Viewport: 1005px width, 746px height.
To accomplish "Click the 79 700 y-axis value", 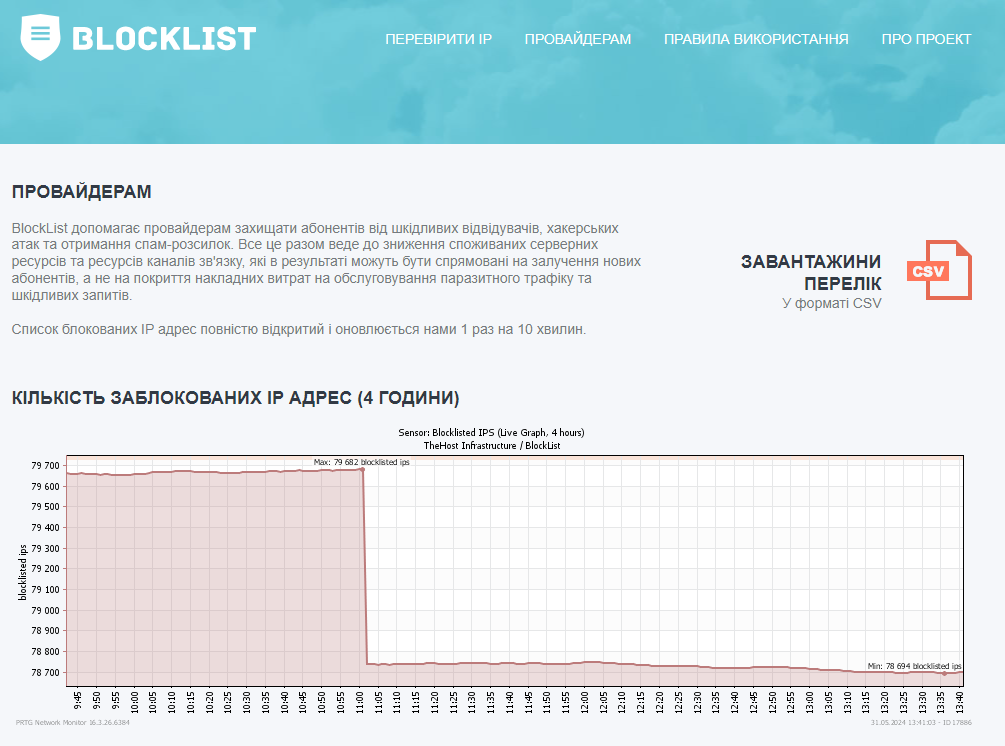I will pyautogui.click(x=46, y=466).
